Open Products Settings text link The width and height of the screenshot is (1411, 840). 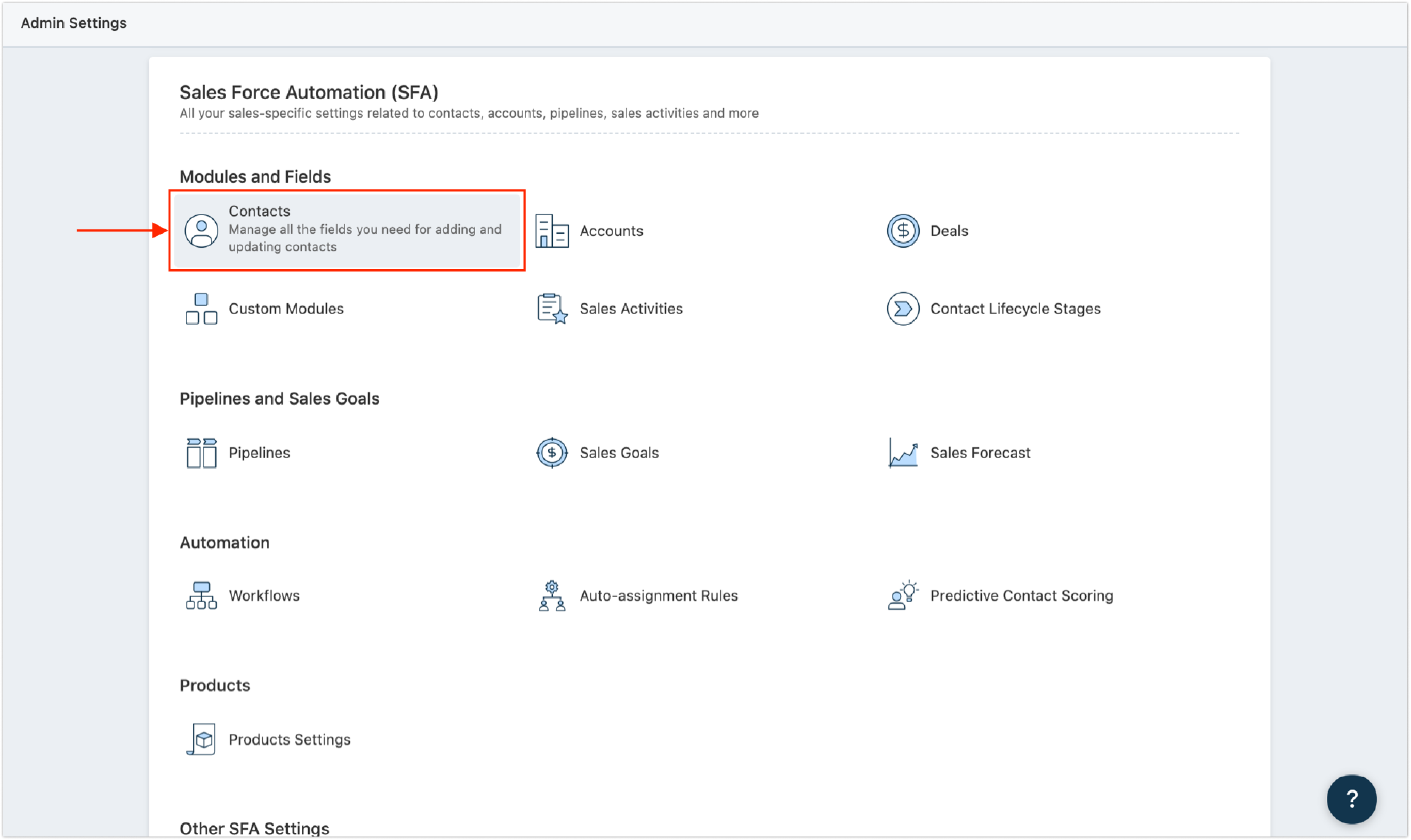click(289, 739)
